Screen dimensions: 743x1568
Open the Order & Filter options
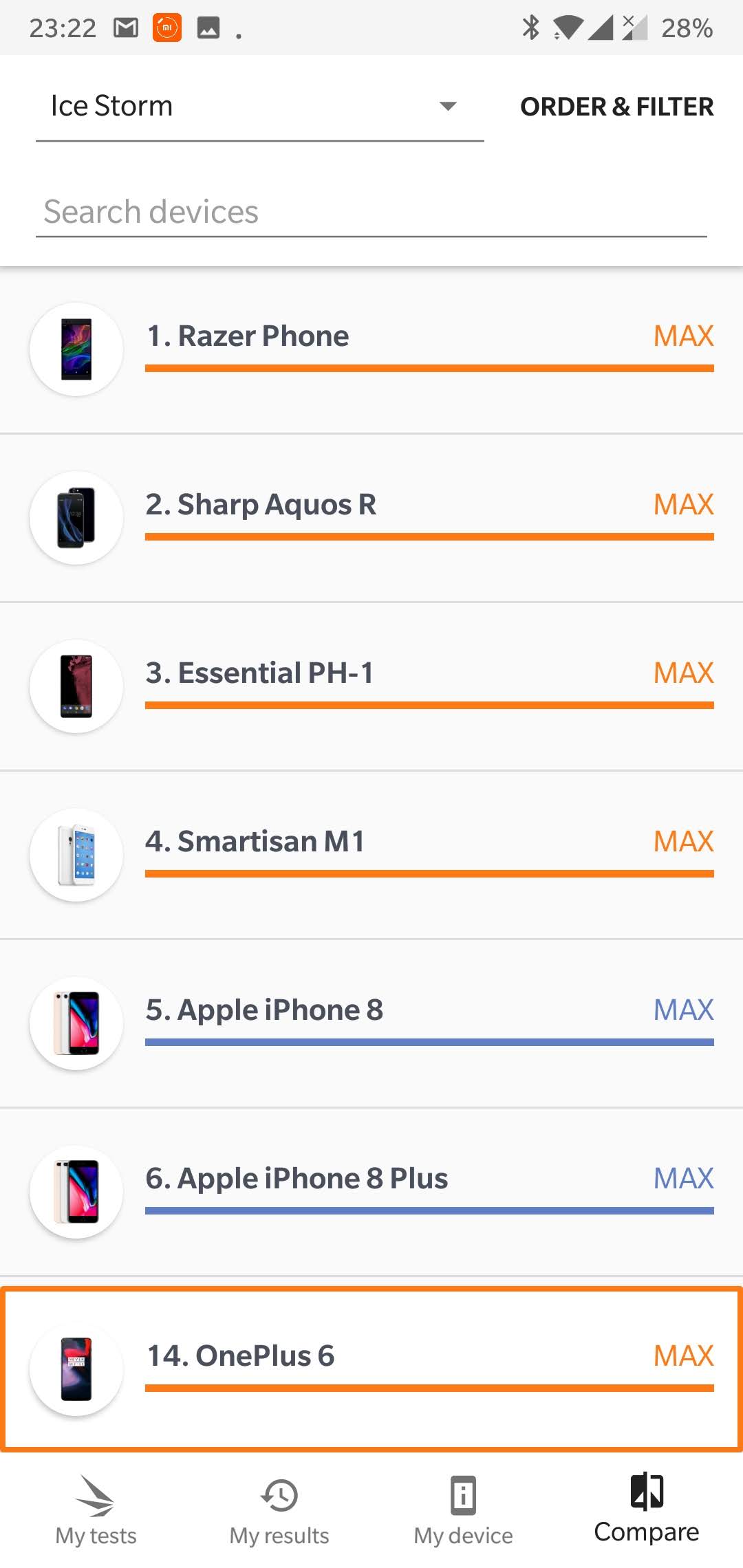tap(616, 107)
